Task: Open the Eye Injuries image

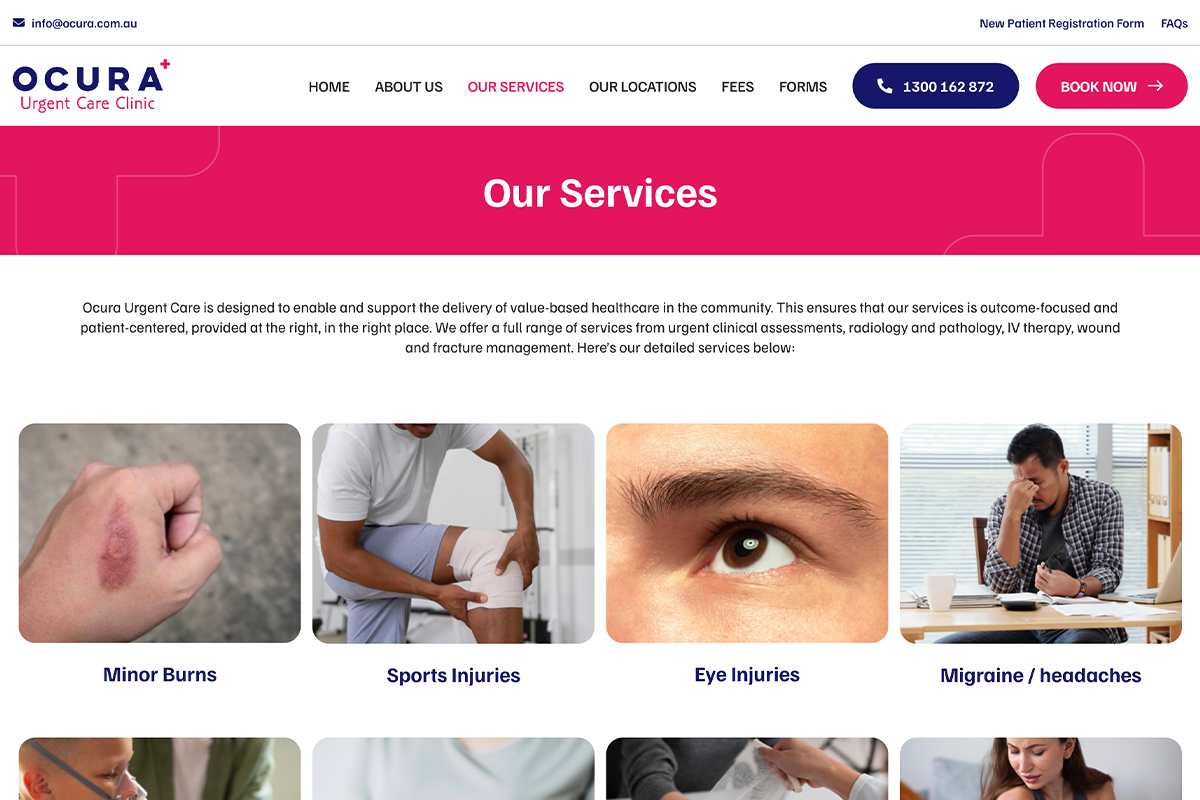Action: [x=747, y=533]
